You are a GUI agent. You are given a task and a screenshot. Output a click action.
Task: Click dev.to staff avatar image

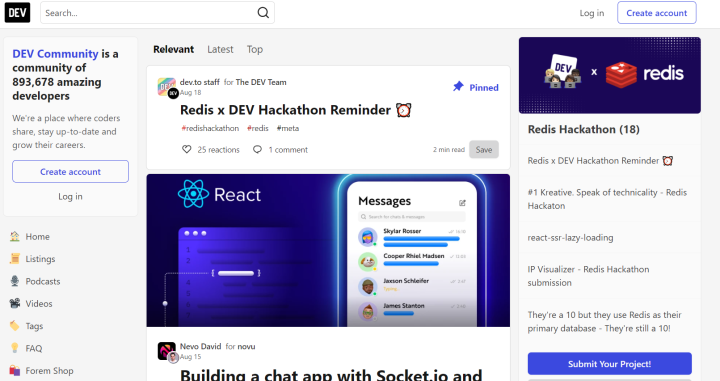coord(166,86)
